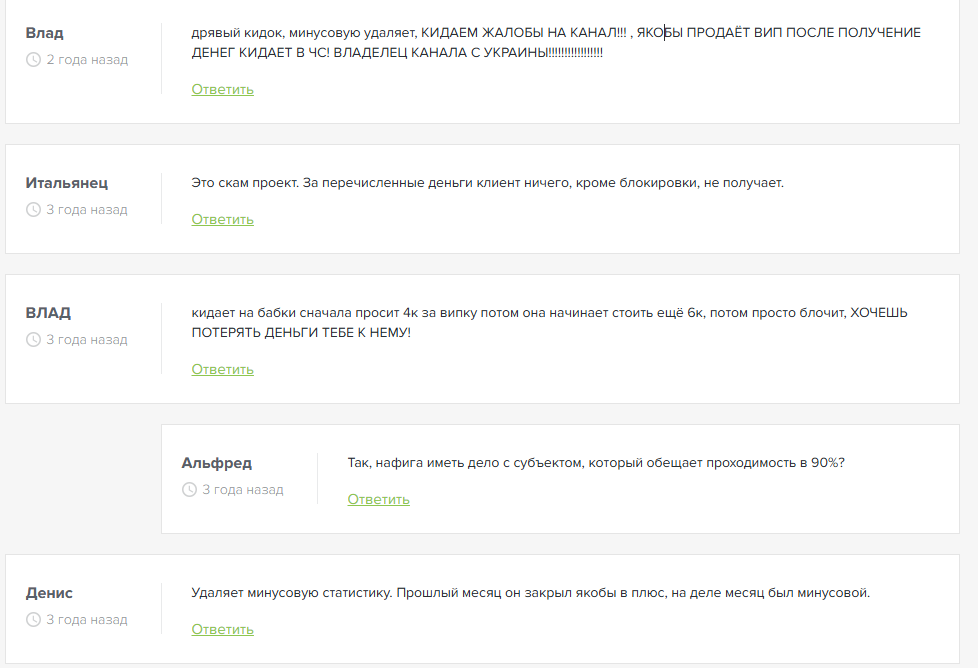Click clock icon in Итальянец's comment
978x668 pixels.
(33, 210)
